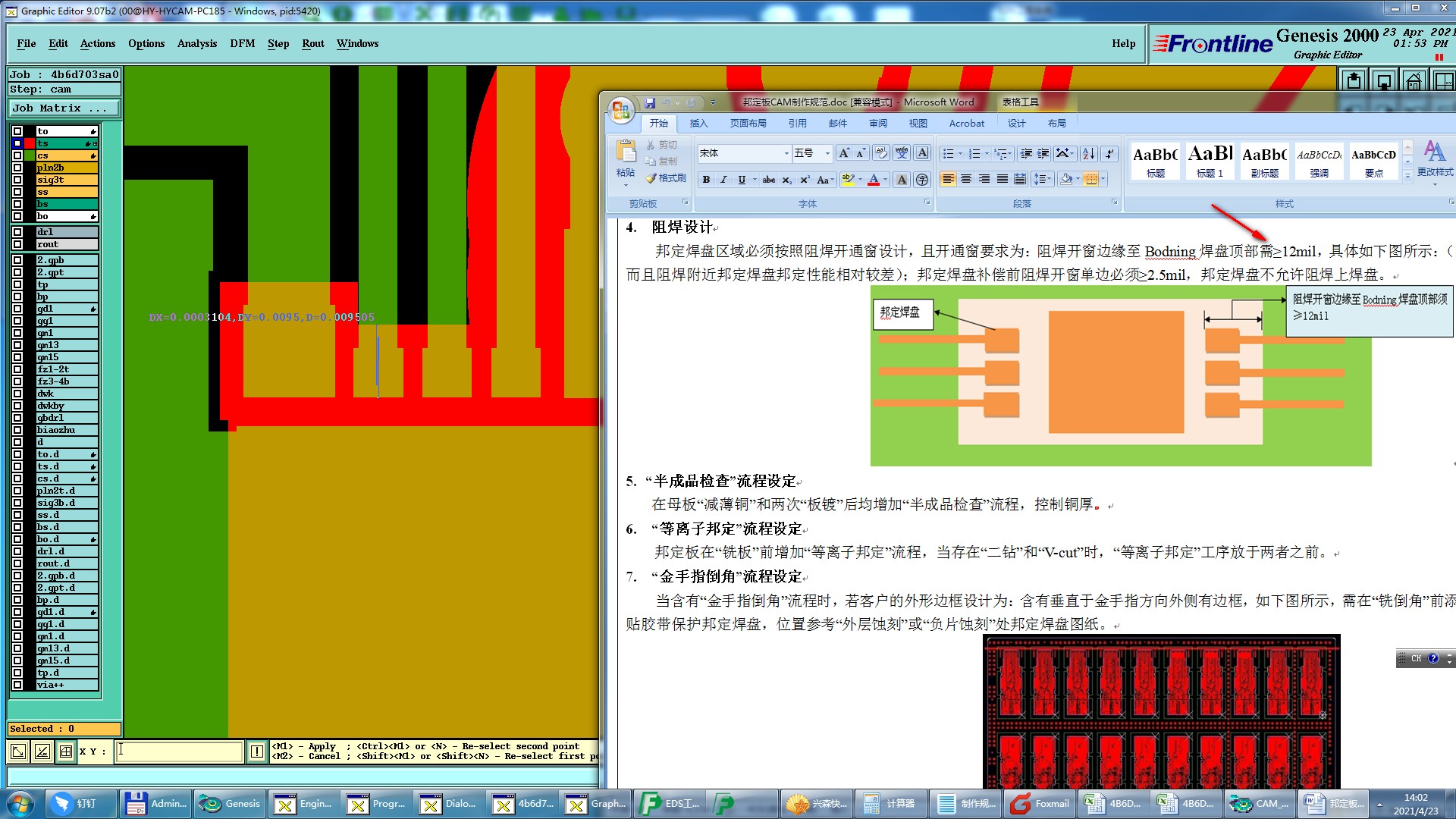Expand the font color dropdown arrow

click(x=885, y=180)
